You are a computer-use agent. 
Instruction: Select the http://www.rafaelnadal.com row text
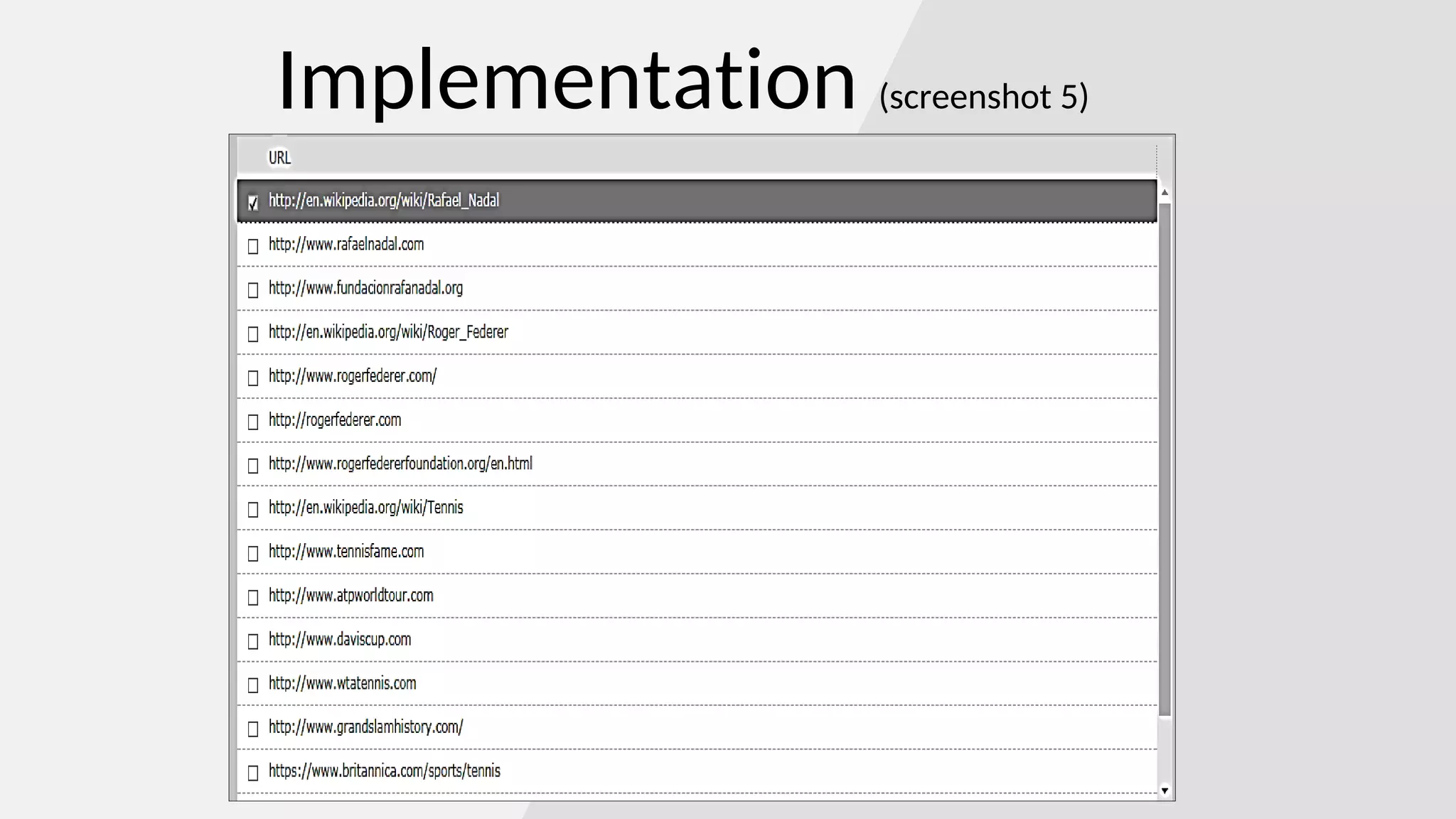346,245
